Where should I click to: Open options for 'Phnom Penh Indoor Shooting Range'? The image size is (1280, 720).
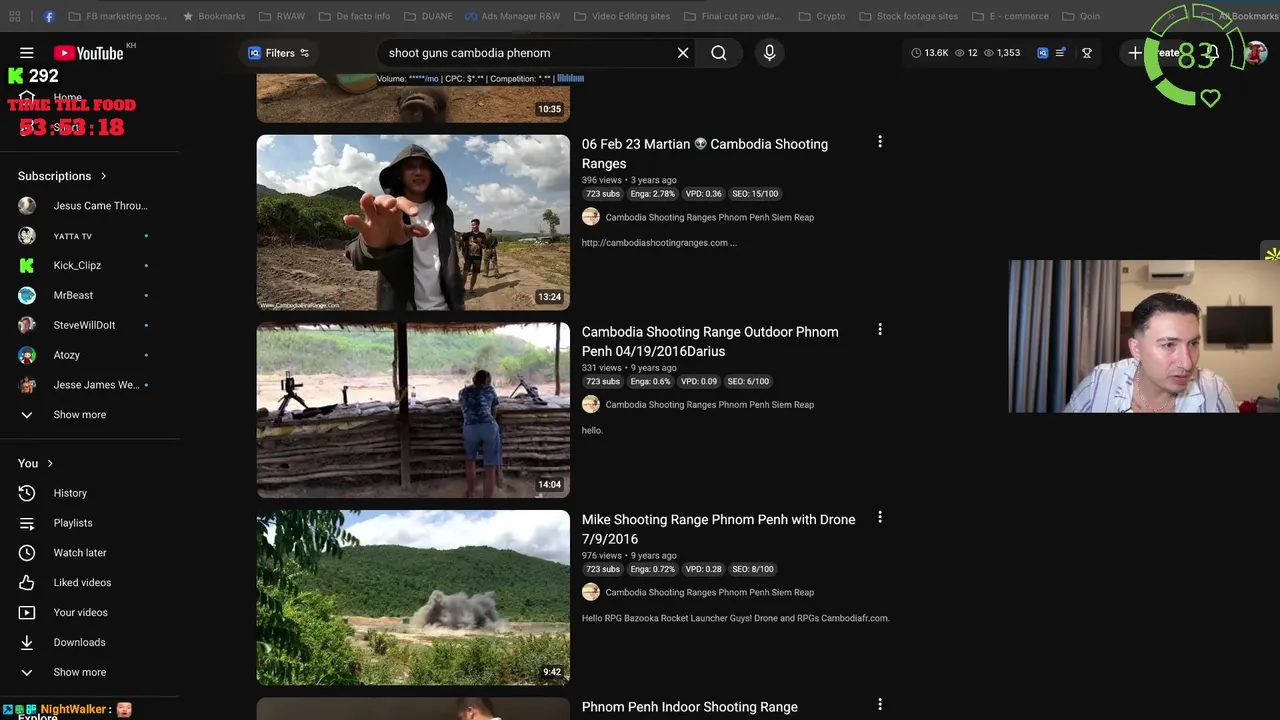tap(880, 705)
